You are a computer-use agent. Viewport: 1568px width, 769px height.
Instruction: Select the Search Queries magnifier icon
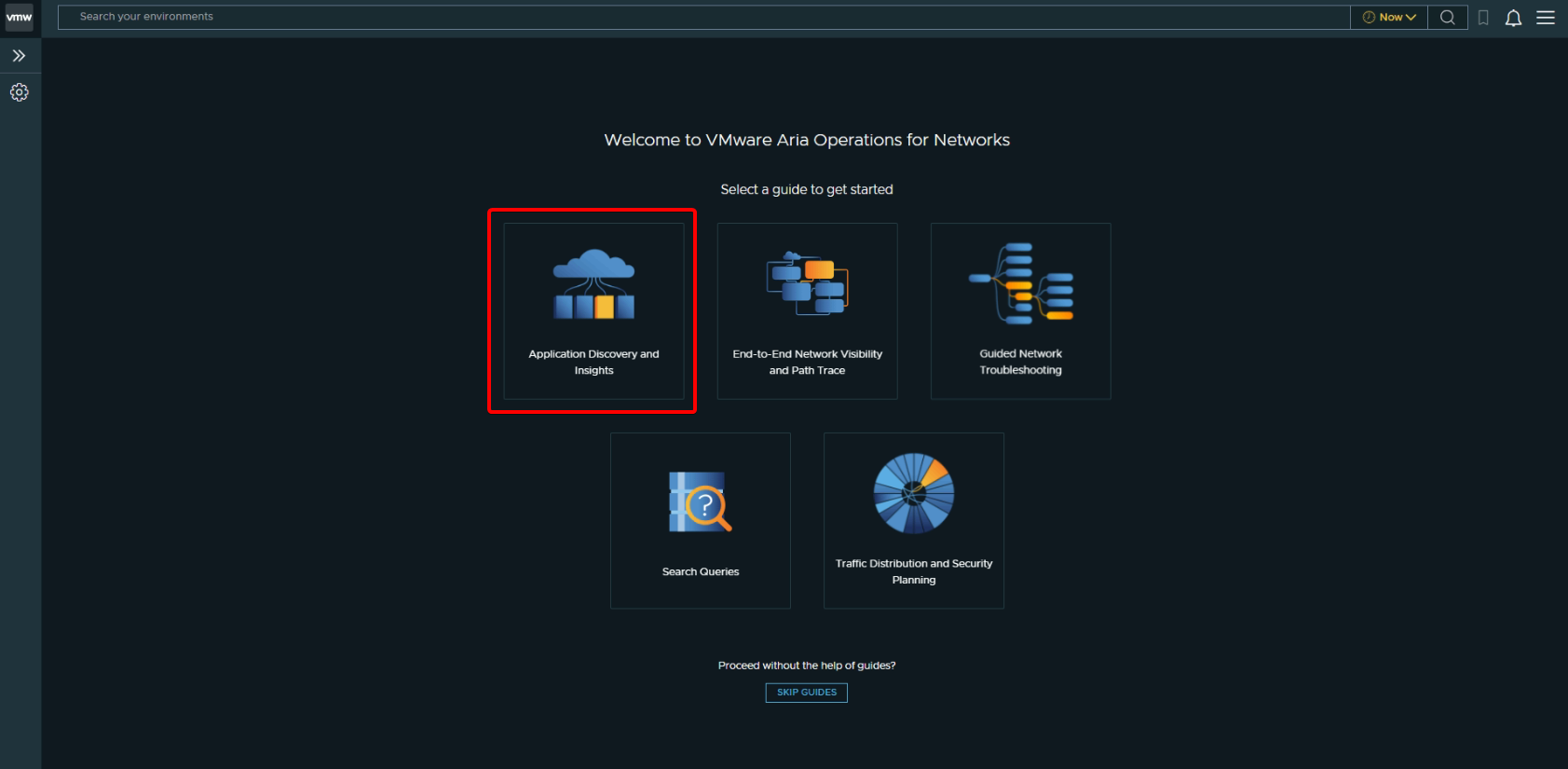pyautogui.click(x=701, y=501)
